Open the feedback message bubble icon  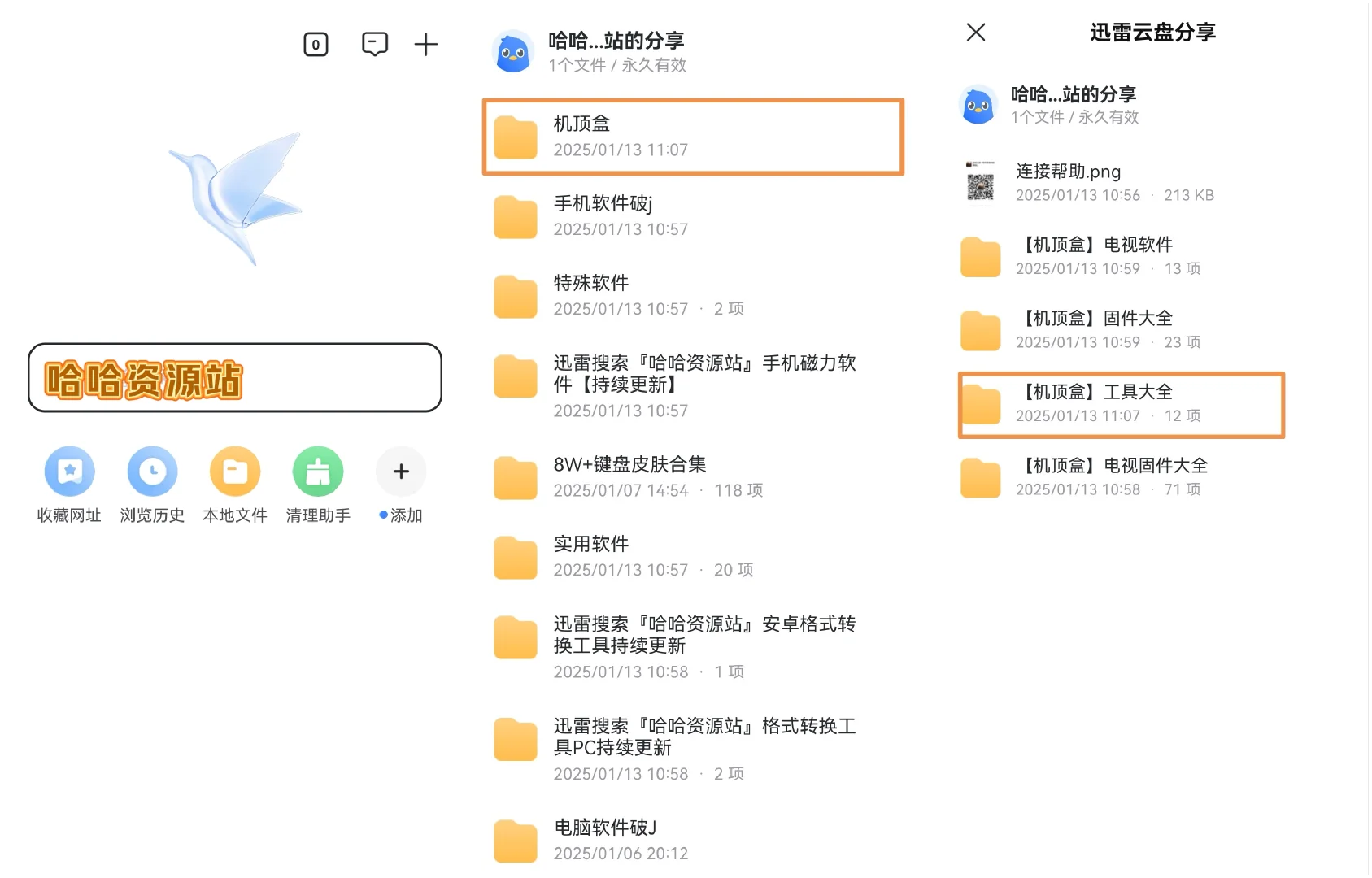374,44
